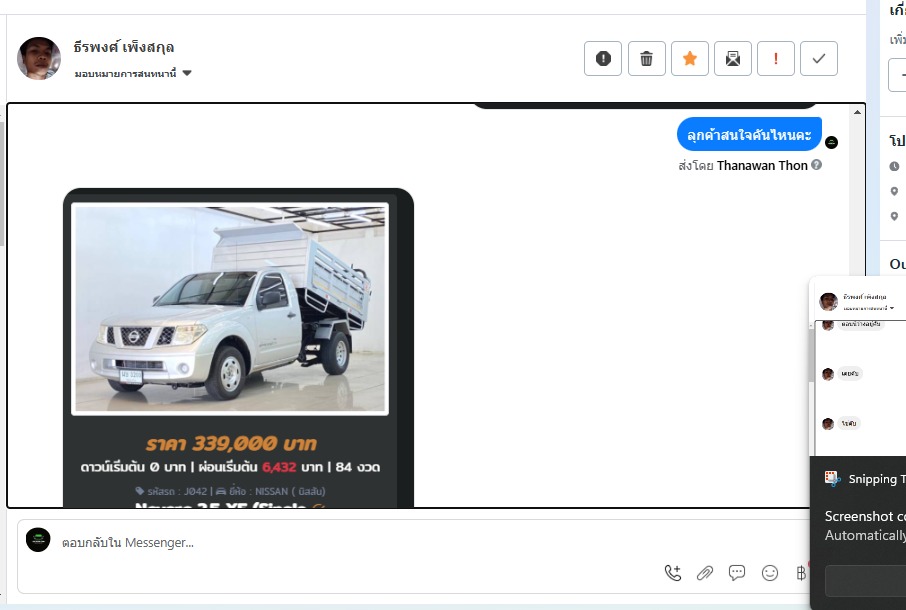
Task: Attach a file using paperclip icon
Action: (704, 572)
